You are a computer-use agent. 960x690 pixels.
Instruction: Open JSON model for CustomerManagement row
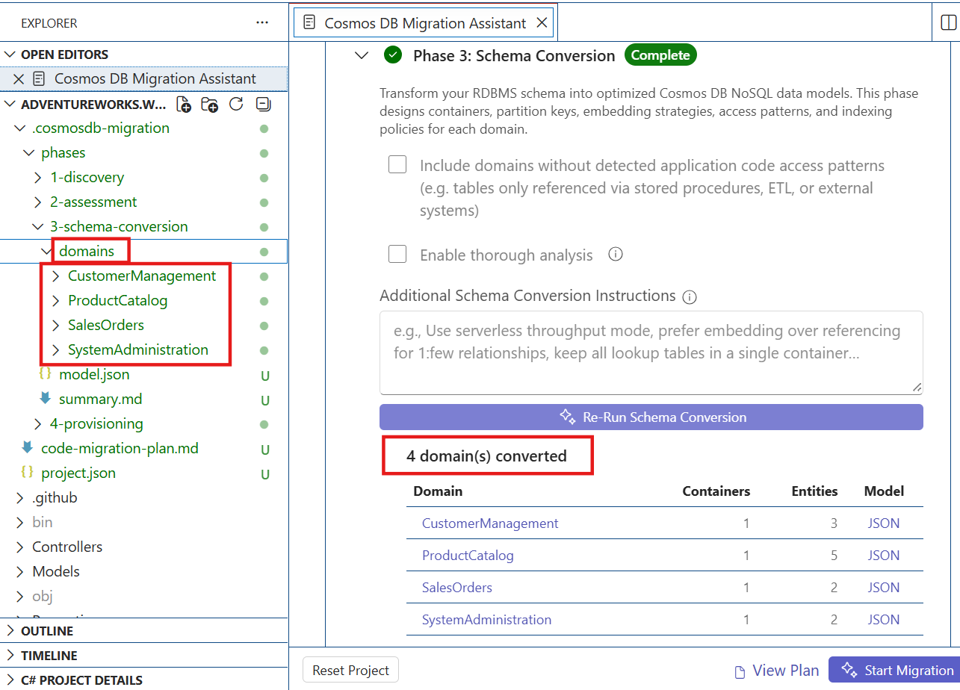883,523
